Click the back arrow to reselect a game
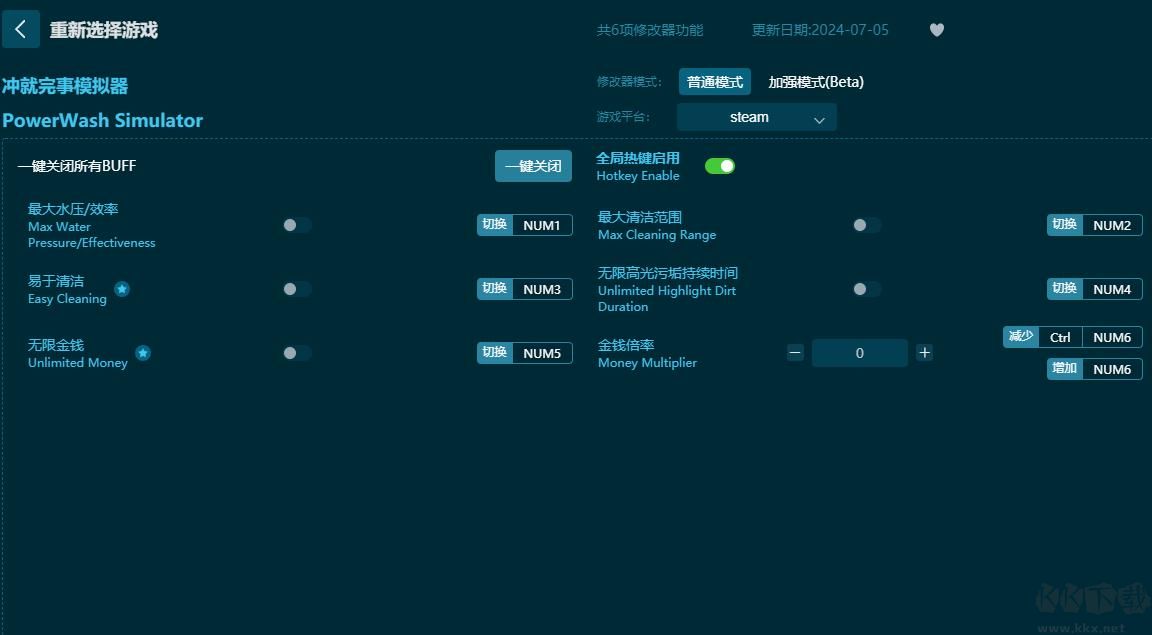The width and height of the screenshot is (1152, 635). pos(21,29)
